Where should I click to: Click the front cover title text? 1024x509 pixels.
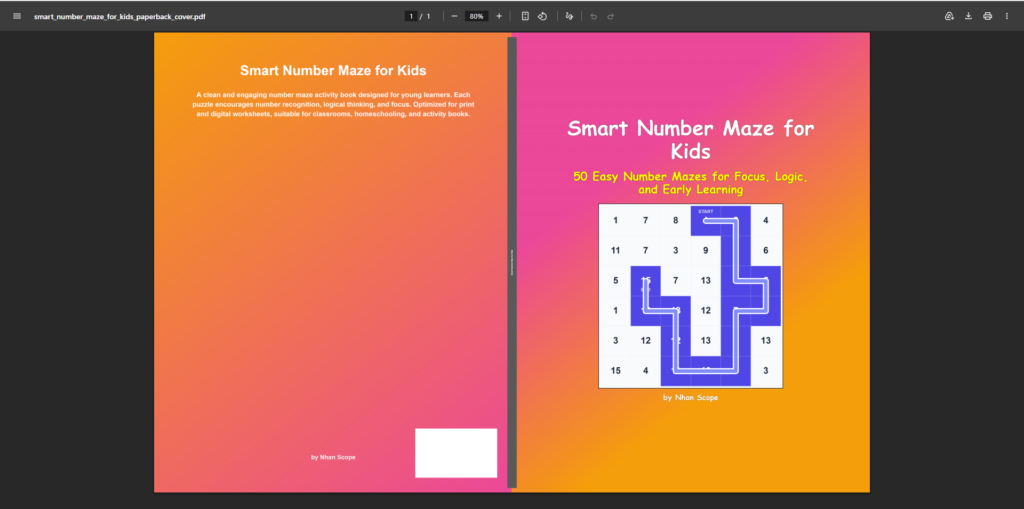tap(690, 139)
